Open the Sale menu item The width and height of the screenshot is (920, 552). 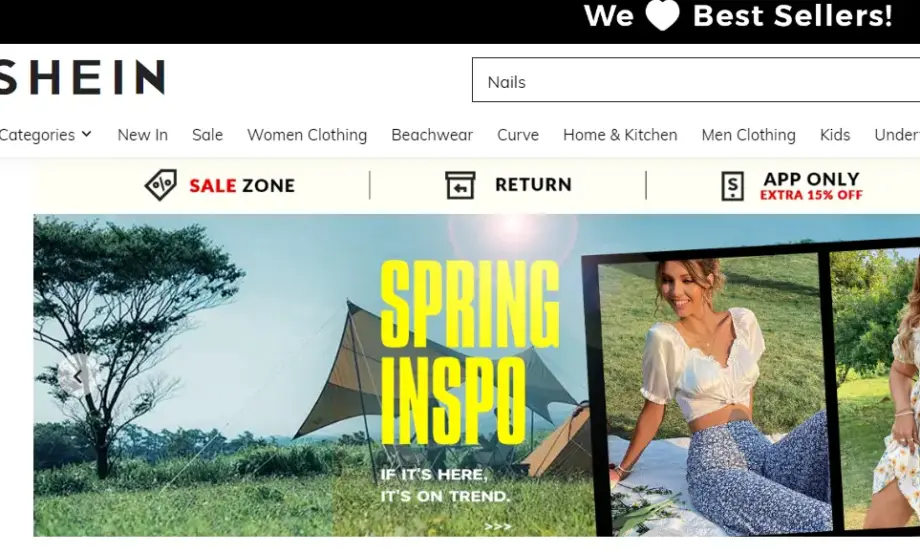[x=208, y=135]
